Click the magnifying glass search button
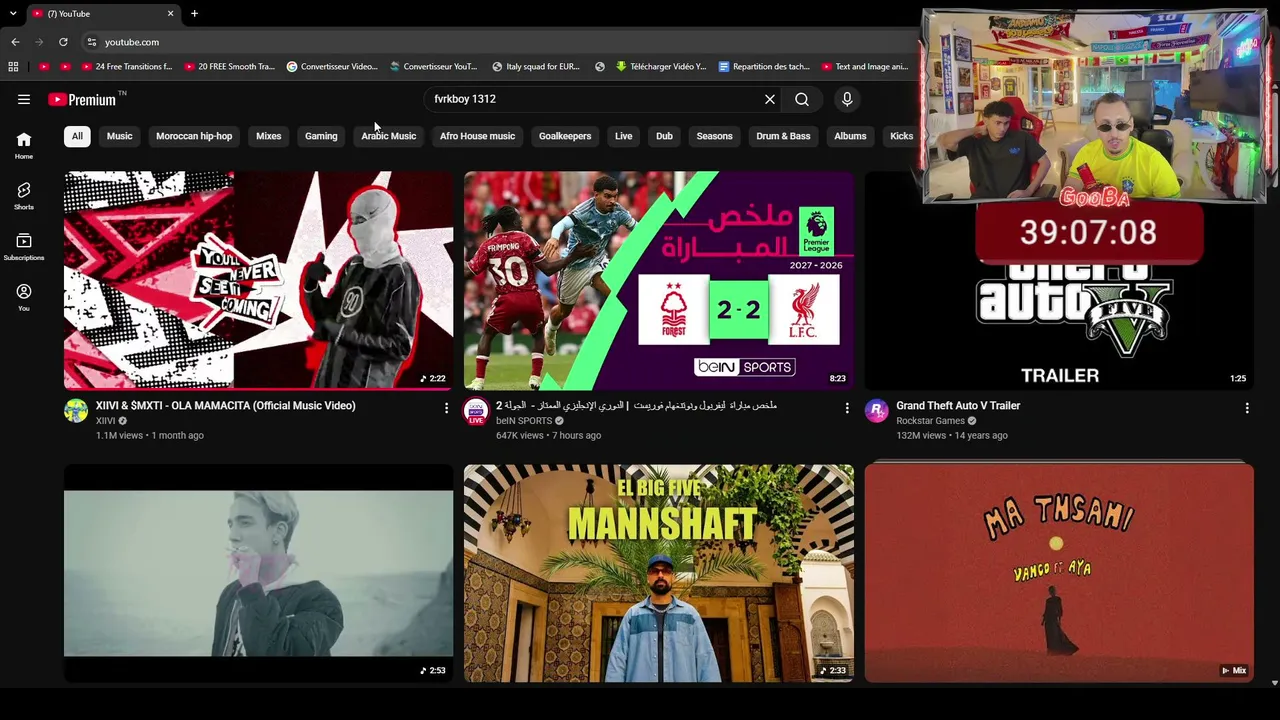Screen dimensions: 1280x720 point(802,99)
